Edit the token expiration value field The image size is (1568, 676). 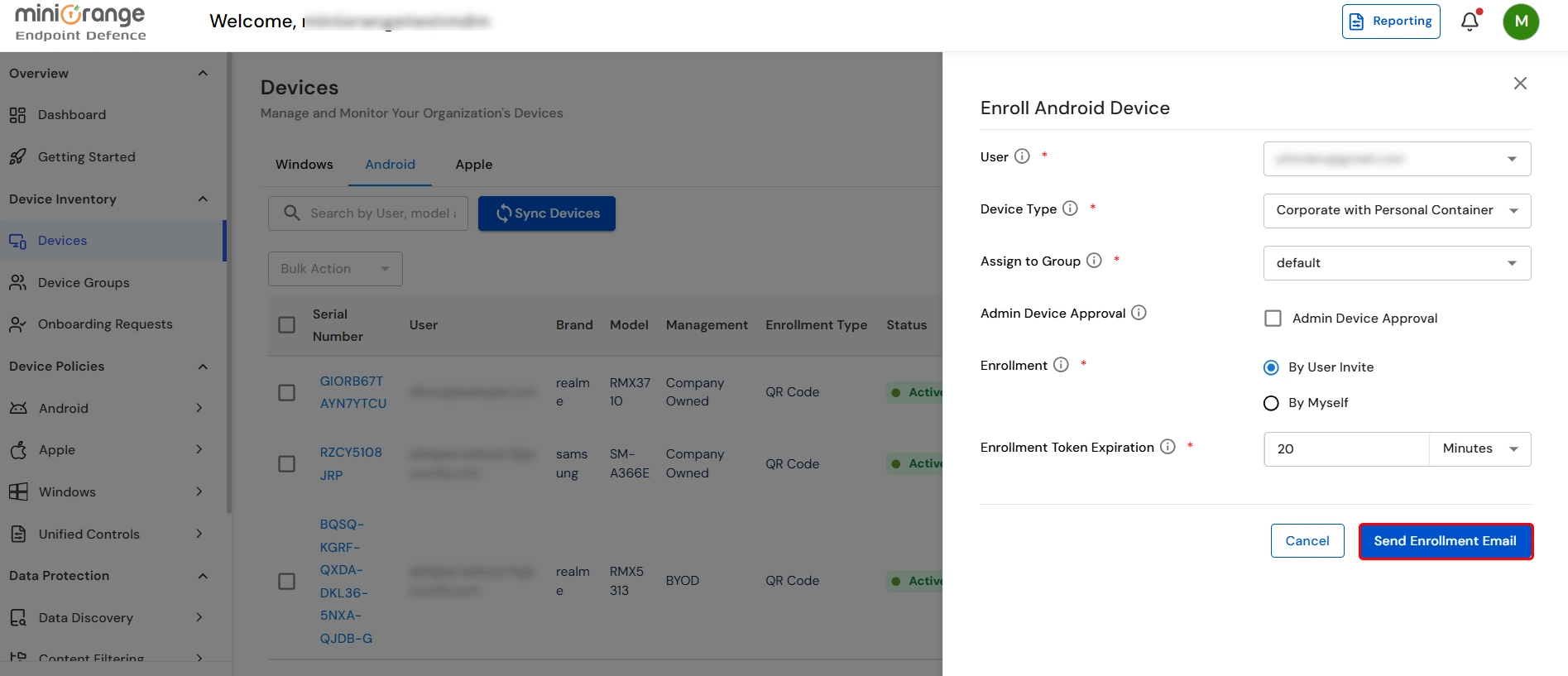[x=1346, y=448]
